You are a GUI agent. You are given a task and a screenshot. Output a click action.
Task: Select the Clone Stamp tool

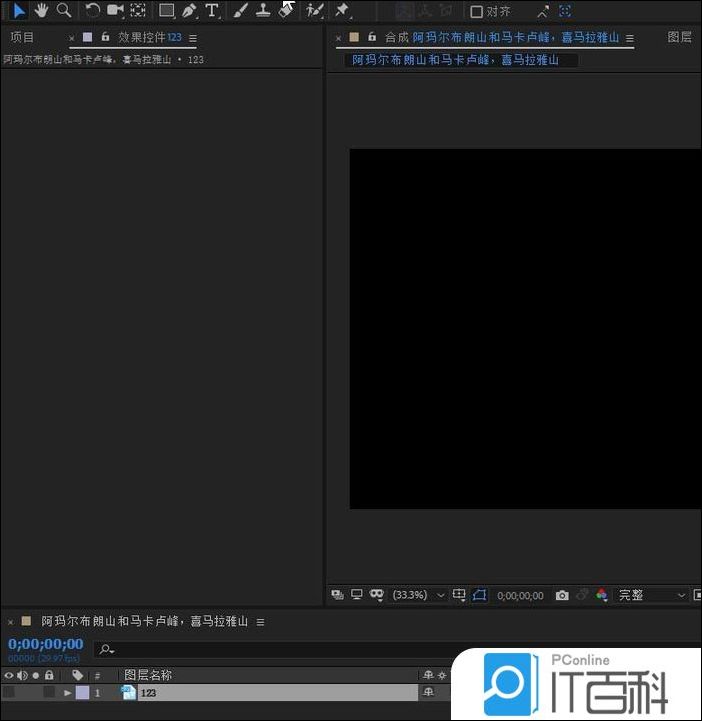[x=263, y=11]
